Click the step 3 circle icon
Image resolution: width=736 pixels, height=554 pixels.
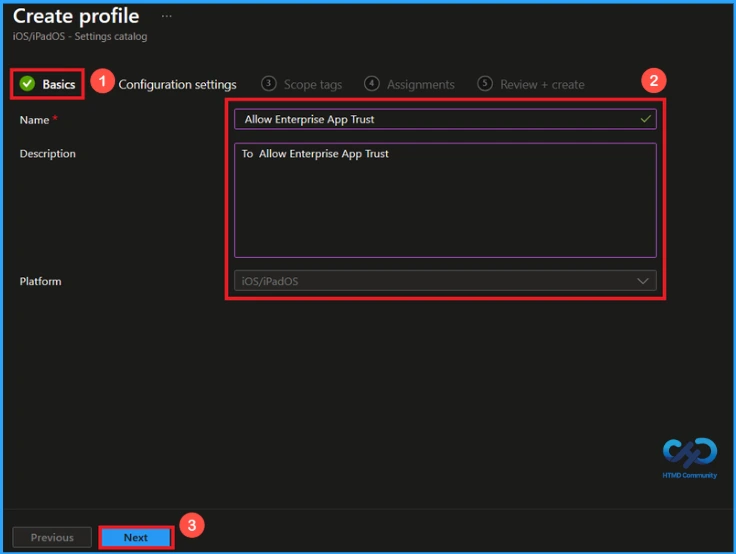pos(268,84)
